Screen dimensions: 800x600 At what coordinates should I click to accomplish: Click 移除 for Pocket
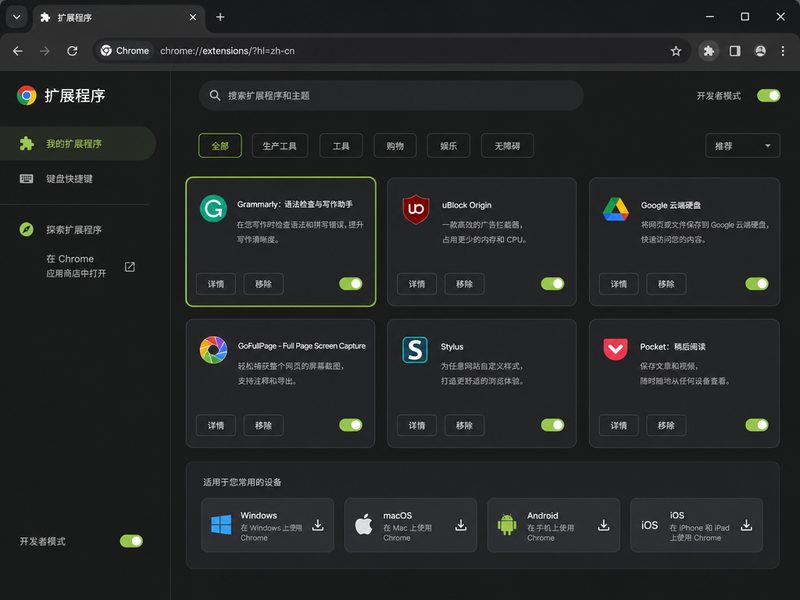[666, 425]
